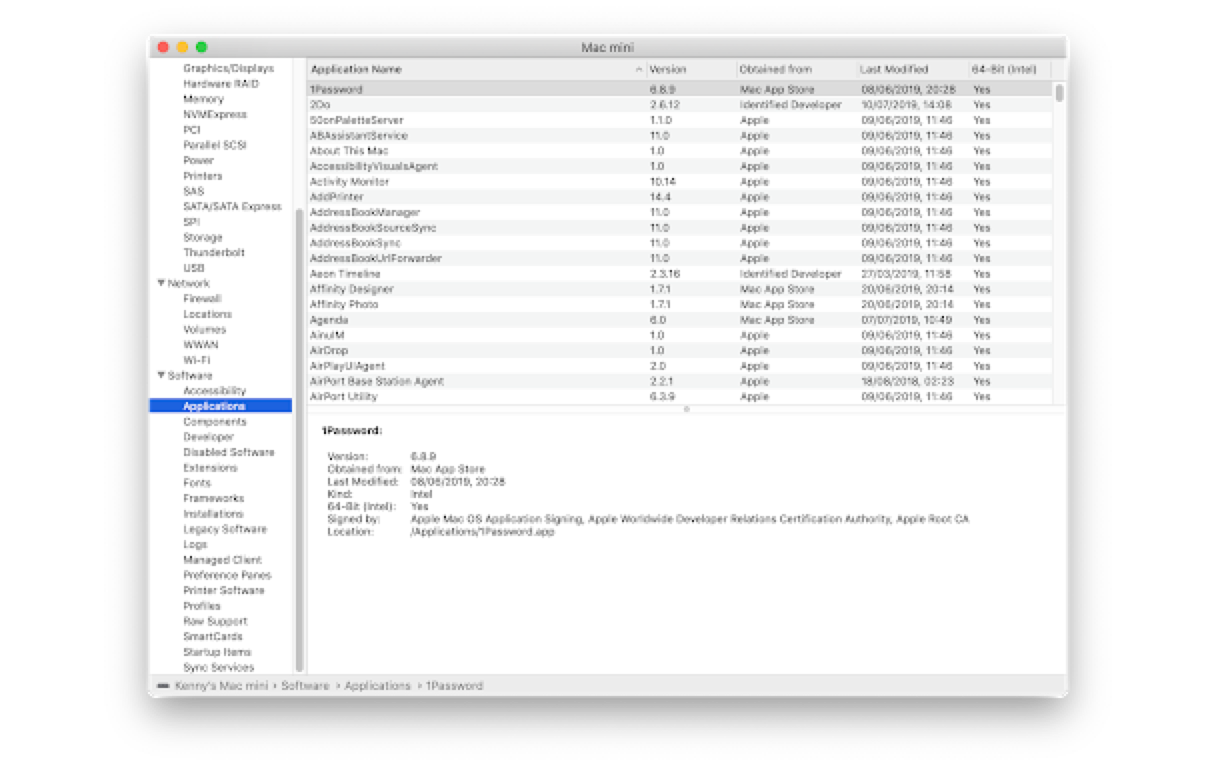Sort by Last Modified column header

(x=912, y=70)
